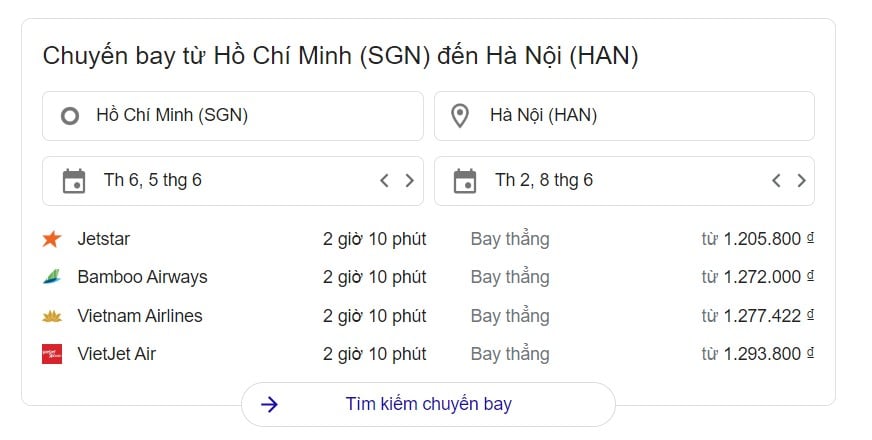Open the Th 2, 8 thg 6 return date
872x440 pixels.
(544, 181)
